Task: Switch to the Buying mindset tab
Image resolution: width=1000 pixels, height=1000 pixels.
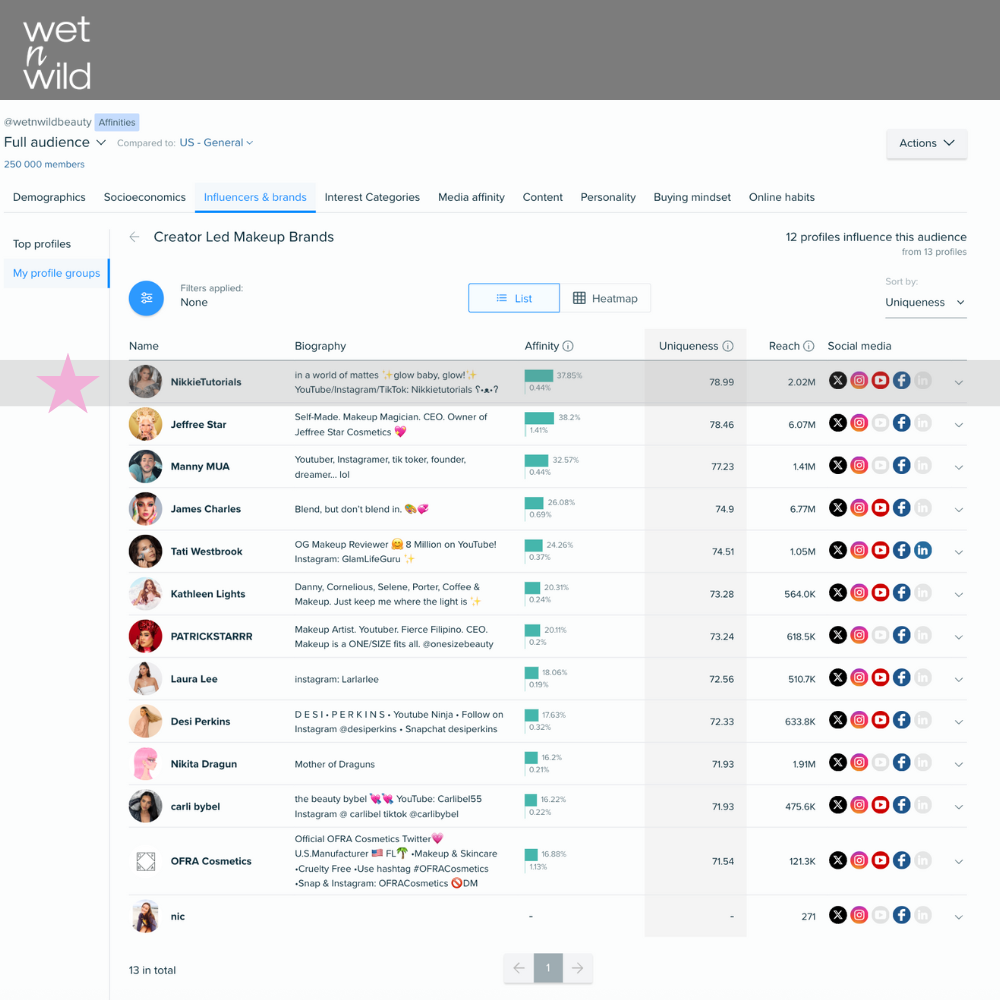Action: tap(692, 197)
